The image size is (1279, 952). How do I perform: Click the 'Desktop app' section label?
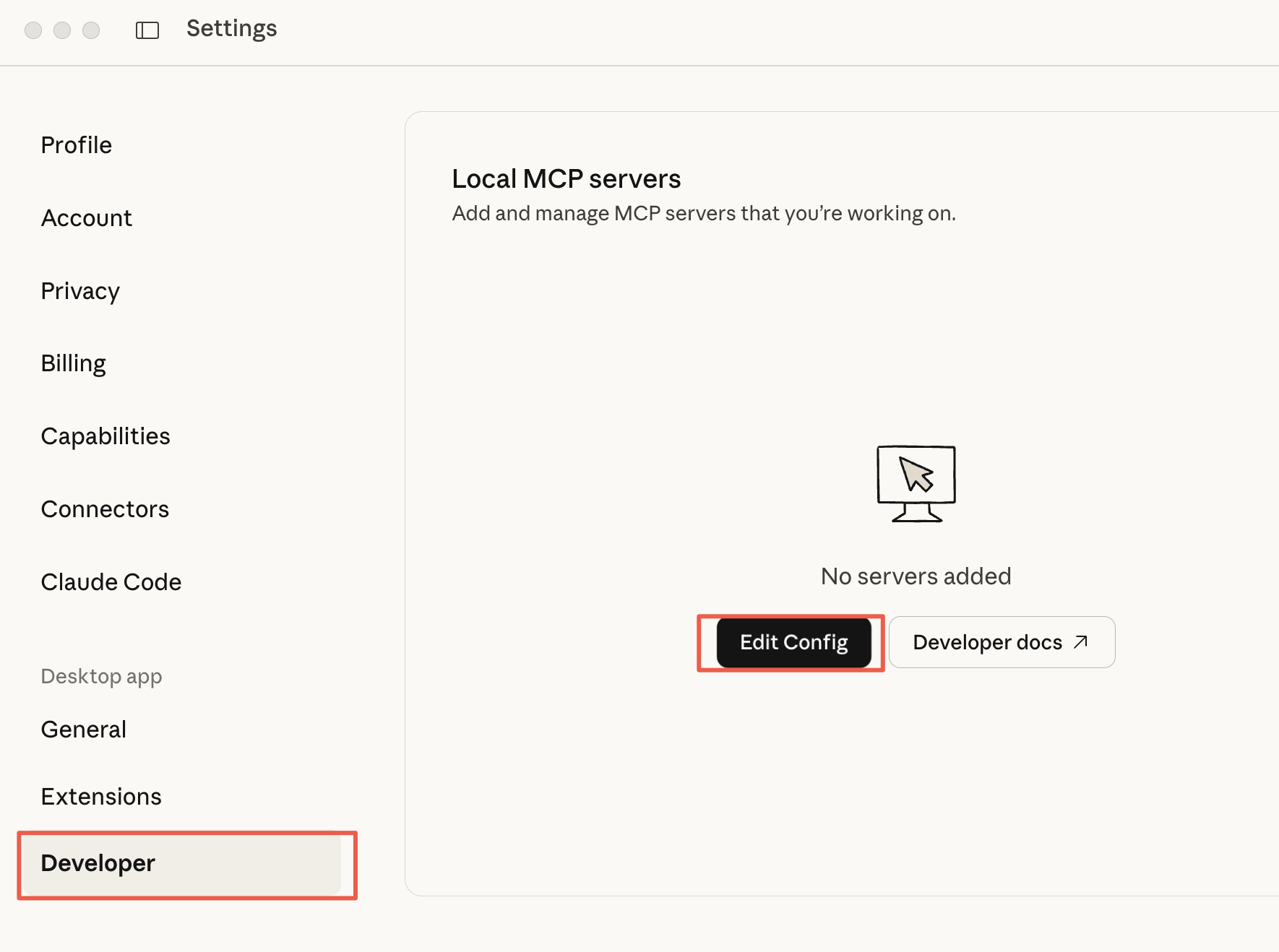101,677
